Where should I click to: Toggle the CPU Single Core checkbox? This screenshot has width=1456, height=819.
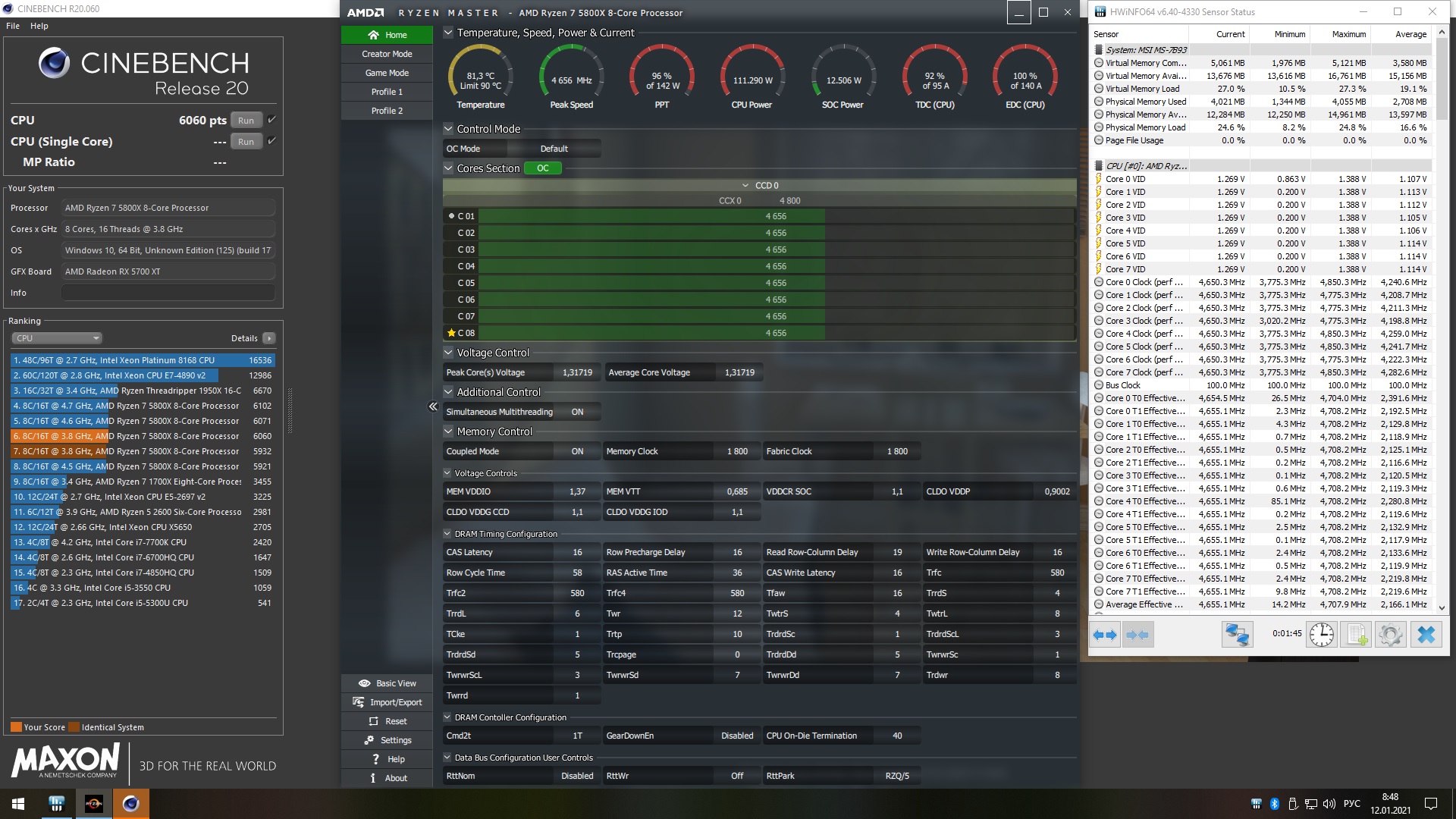click(271, 141)
